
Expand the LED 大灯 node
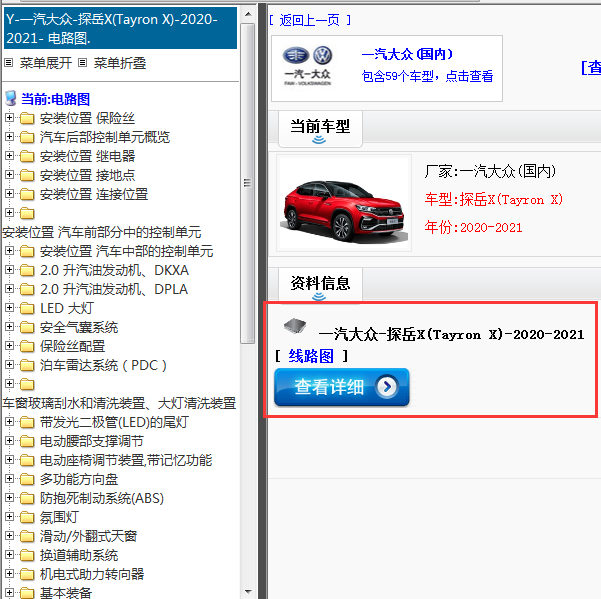point(10,308)
